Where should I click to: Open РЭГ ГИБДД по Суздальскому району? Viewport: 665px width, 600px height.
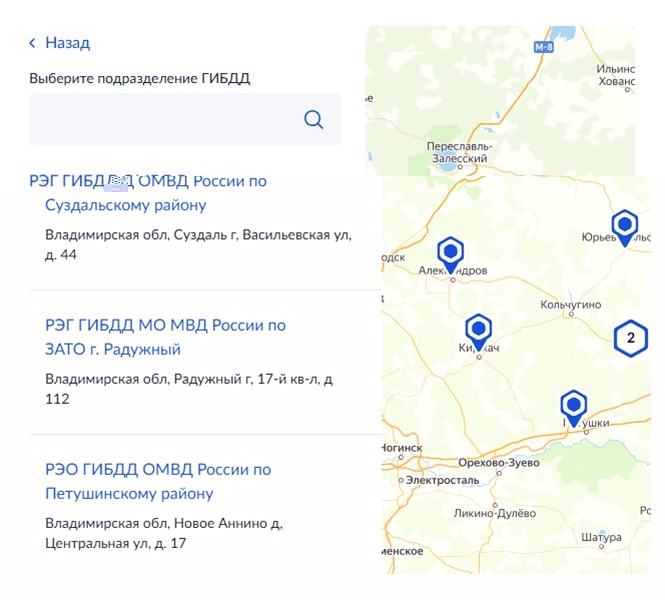(148, 193)
